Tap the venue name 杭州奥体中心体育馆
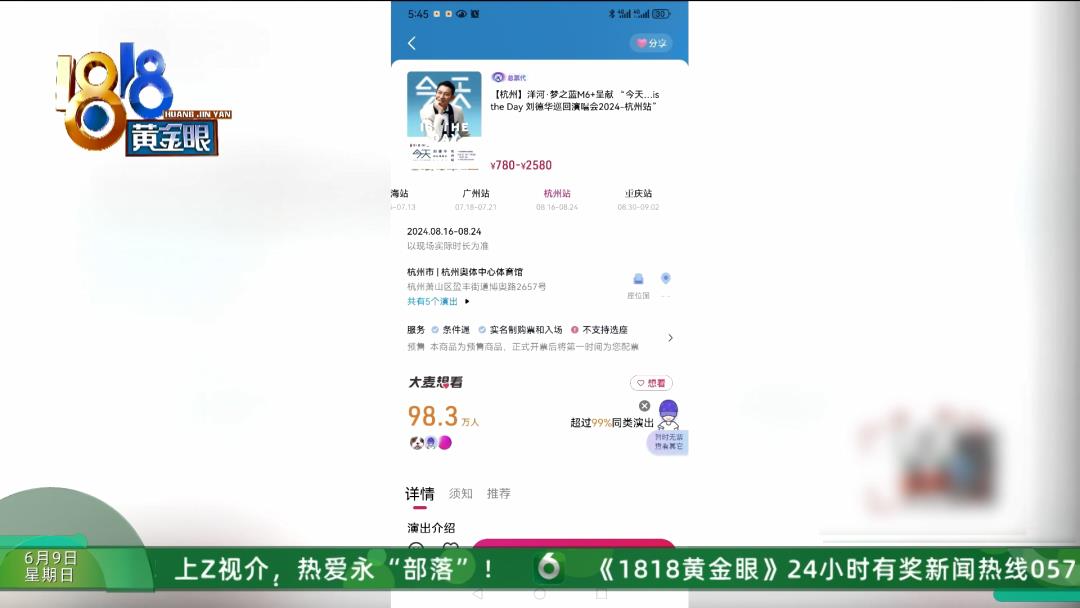This screenshot has height=608, width=1080. coord(481,272)
